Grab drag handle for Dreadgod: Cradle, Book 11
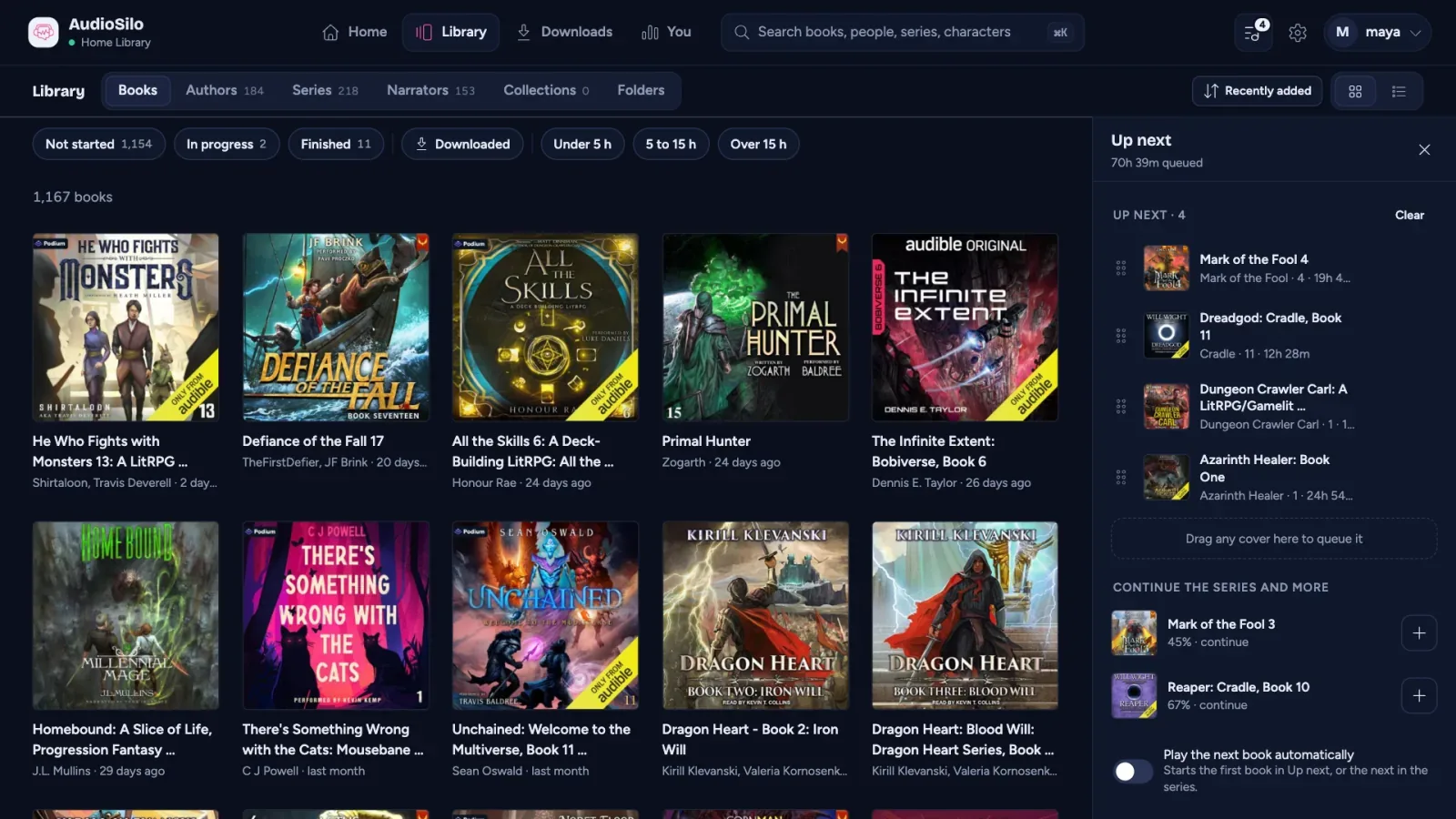 click(1121, 335)
